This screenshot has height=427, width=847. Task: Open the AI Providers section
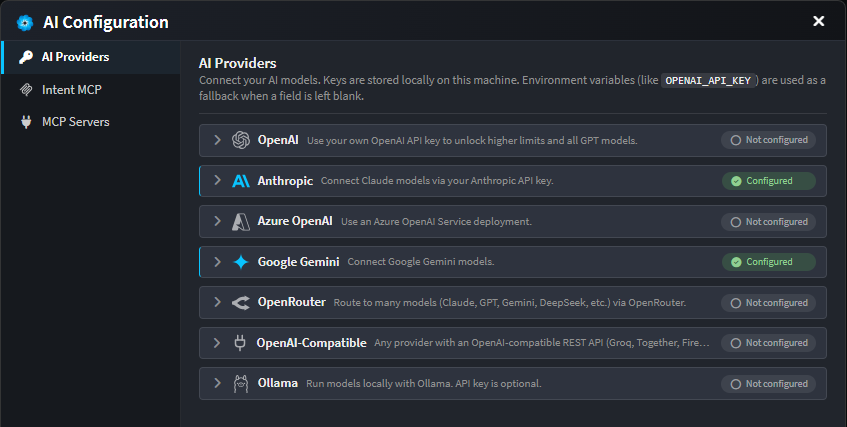(x=91, y=57)
